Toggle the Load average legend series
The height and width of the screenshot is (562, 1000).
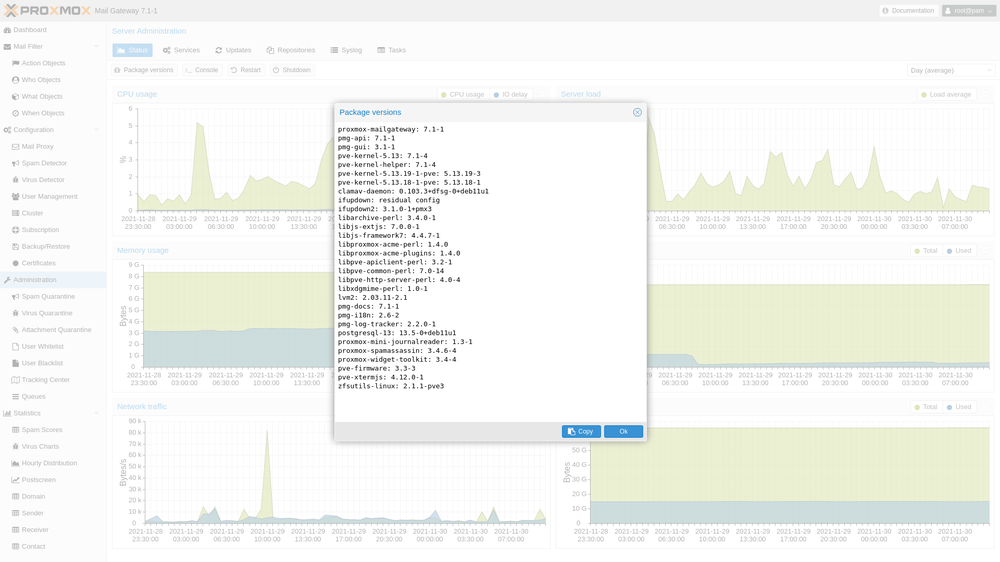coord(946,95)
